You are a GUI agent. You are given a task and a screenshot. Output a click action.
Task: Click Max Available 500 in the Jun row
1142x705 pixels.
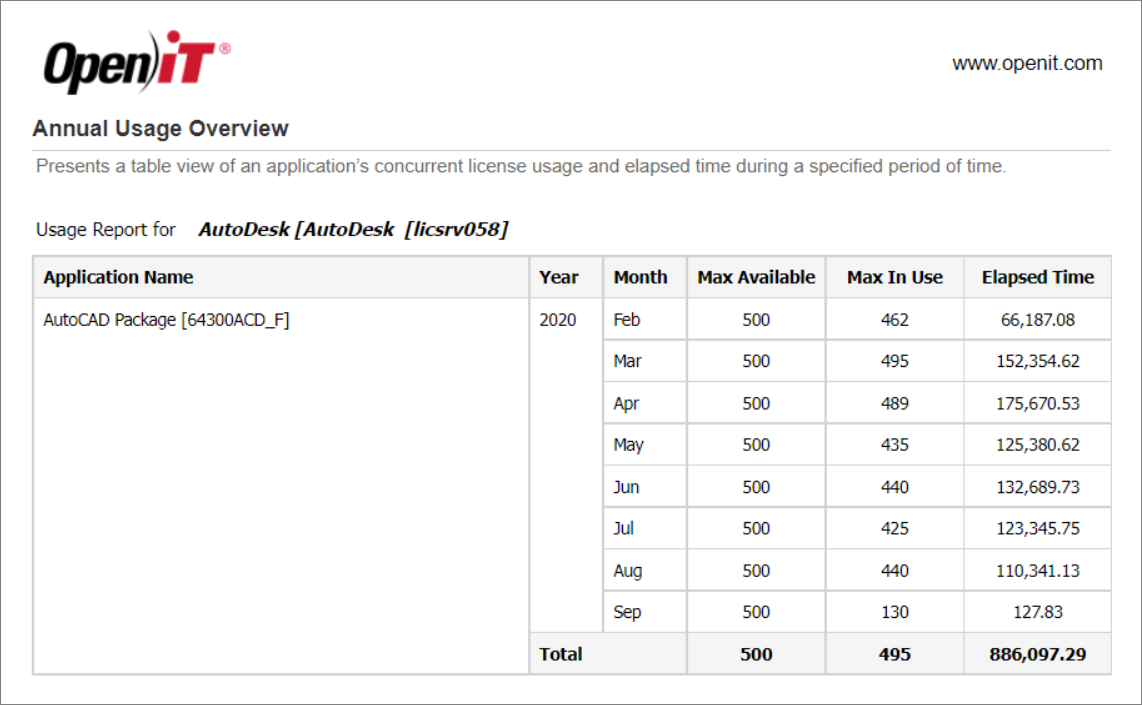point(756,487)
